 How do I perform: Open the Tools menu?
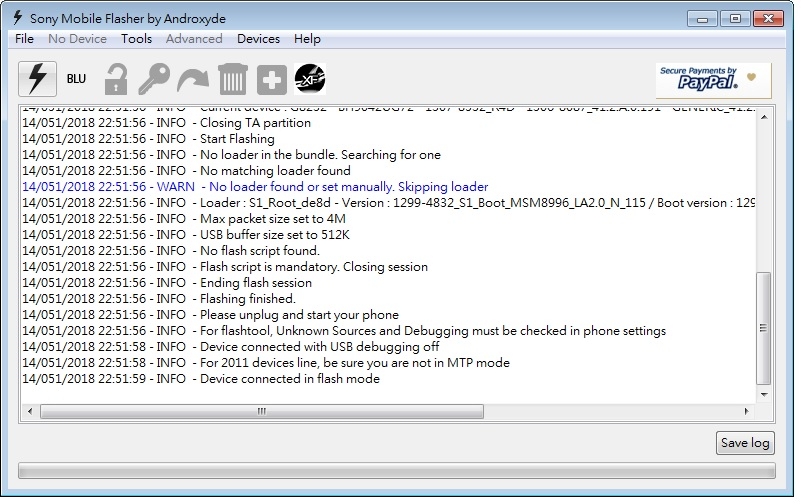click(137, 39)
